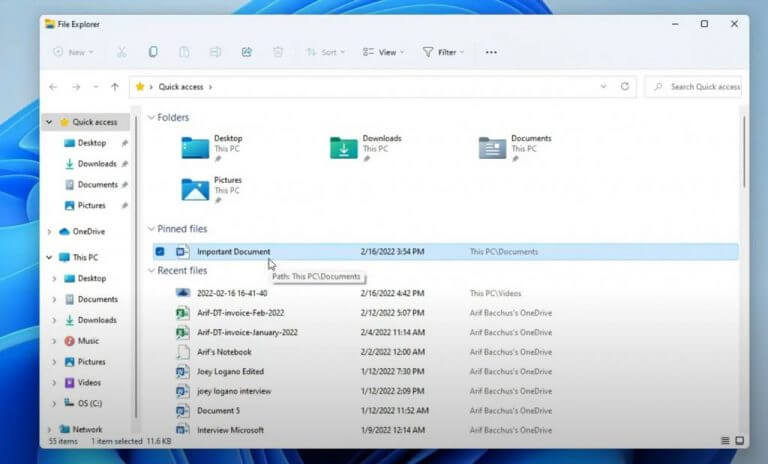Maximize the File Explorer window
The image size is (768, 464).
point(704,24)
